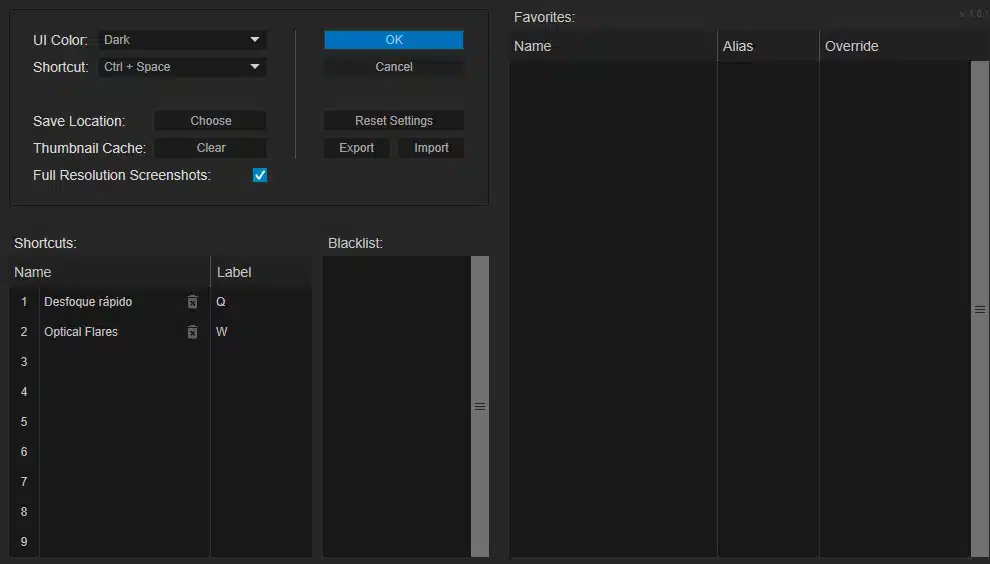
Task: Click the Favorites list scrollbar handle
Action: (x=980, y=310)
